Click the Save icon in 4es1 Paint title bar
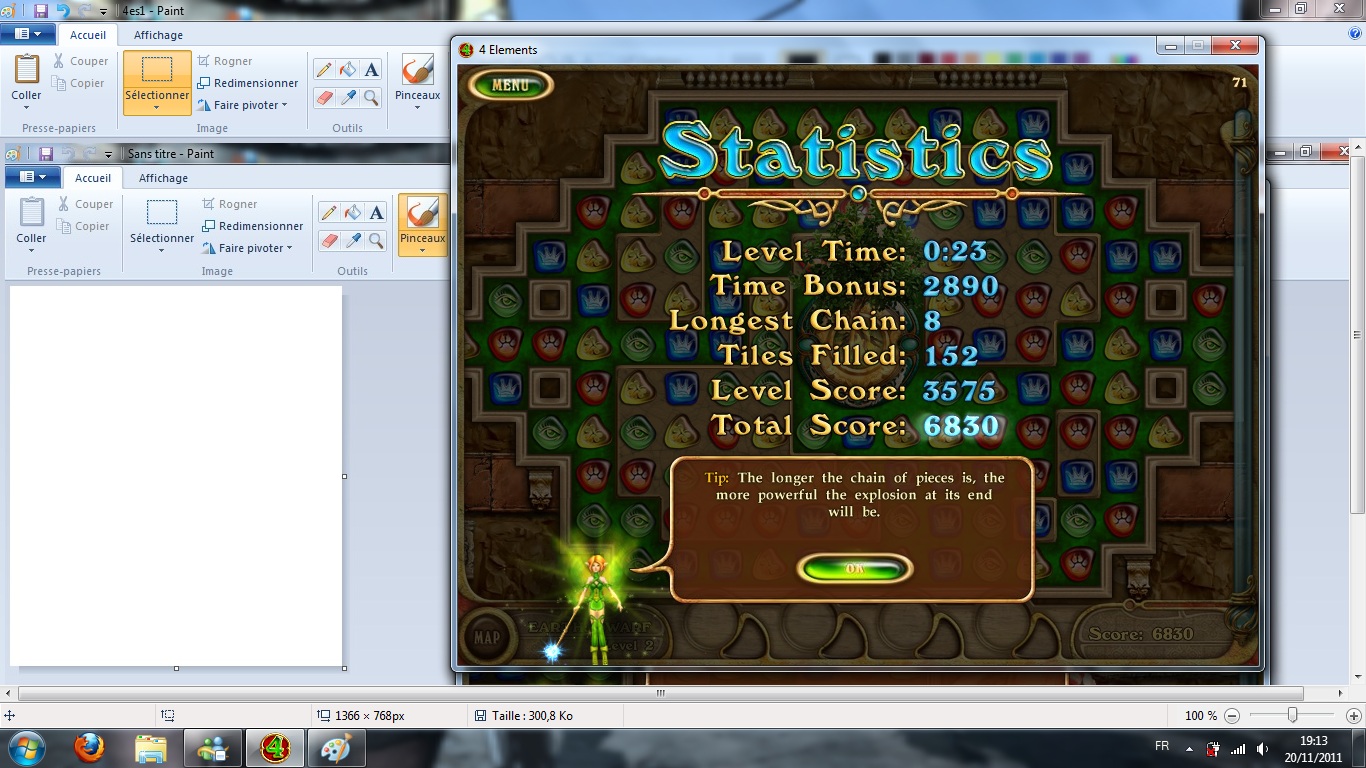This screenshot has height=768, width=1366. tap(41, 11)
